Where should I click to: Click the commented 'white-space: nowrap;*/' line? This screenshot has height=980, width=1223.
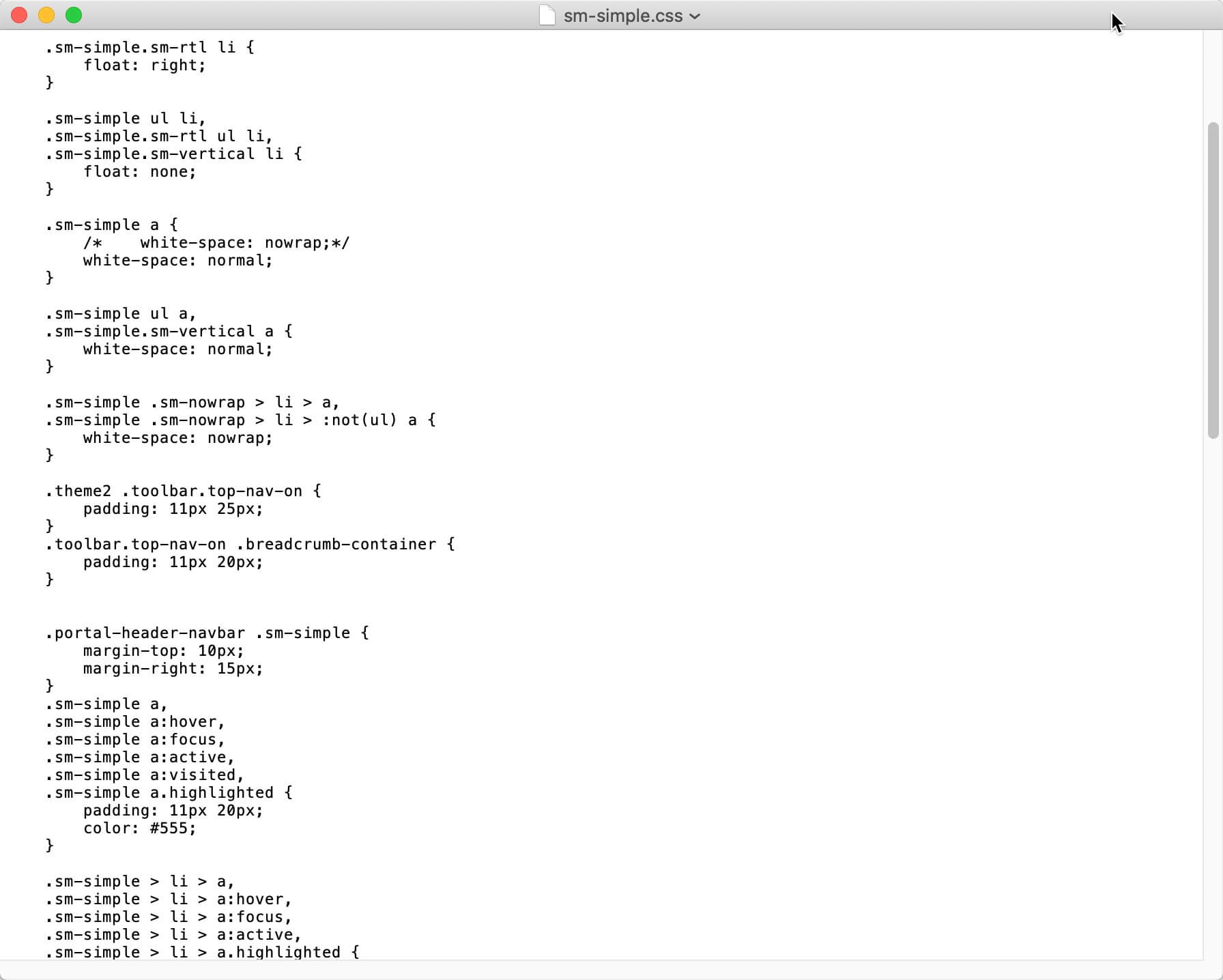(216, 242)
